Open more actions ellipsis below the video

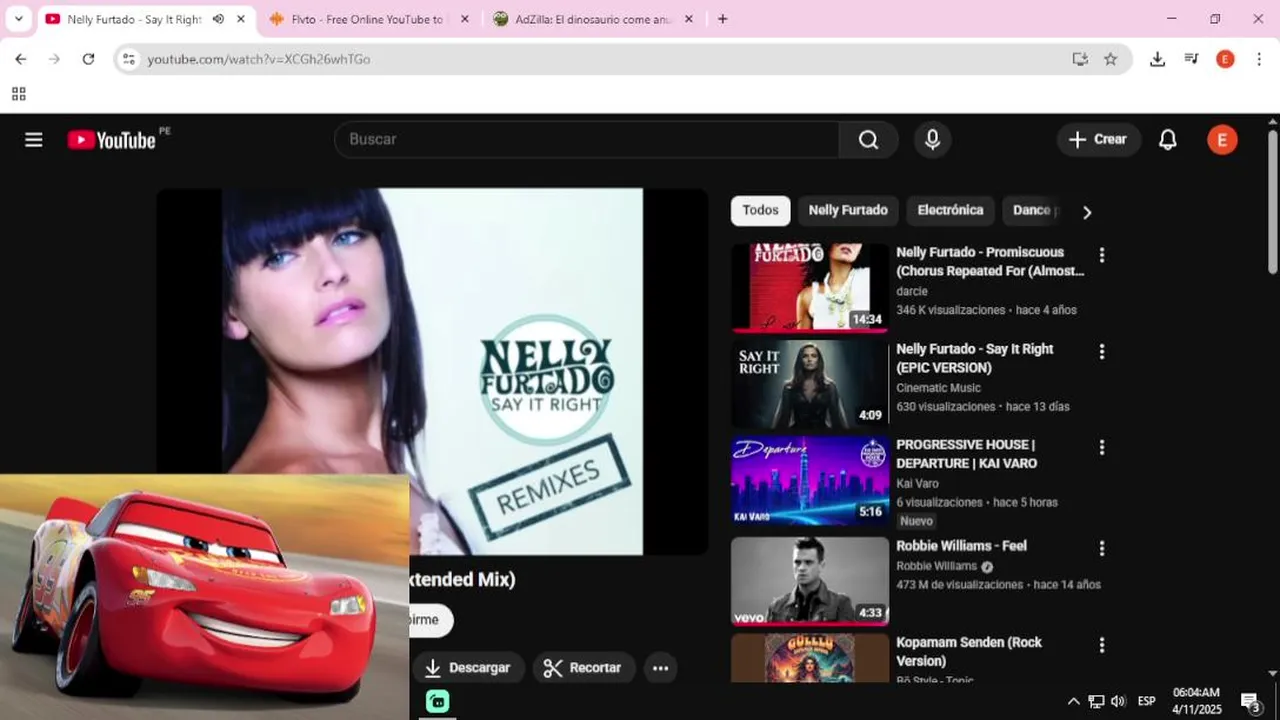click(660, 668)
